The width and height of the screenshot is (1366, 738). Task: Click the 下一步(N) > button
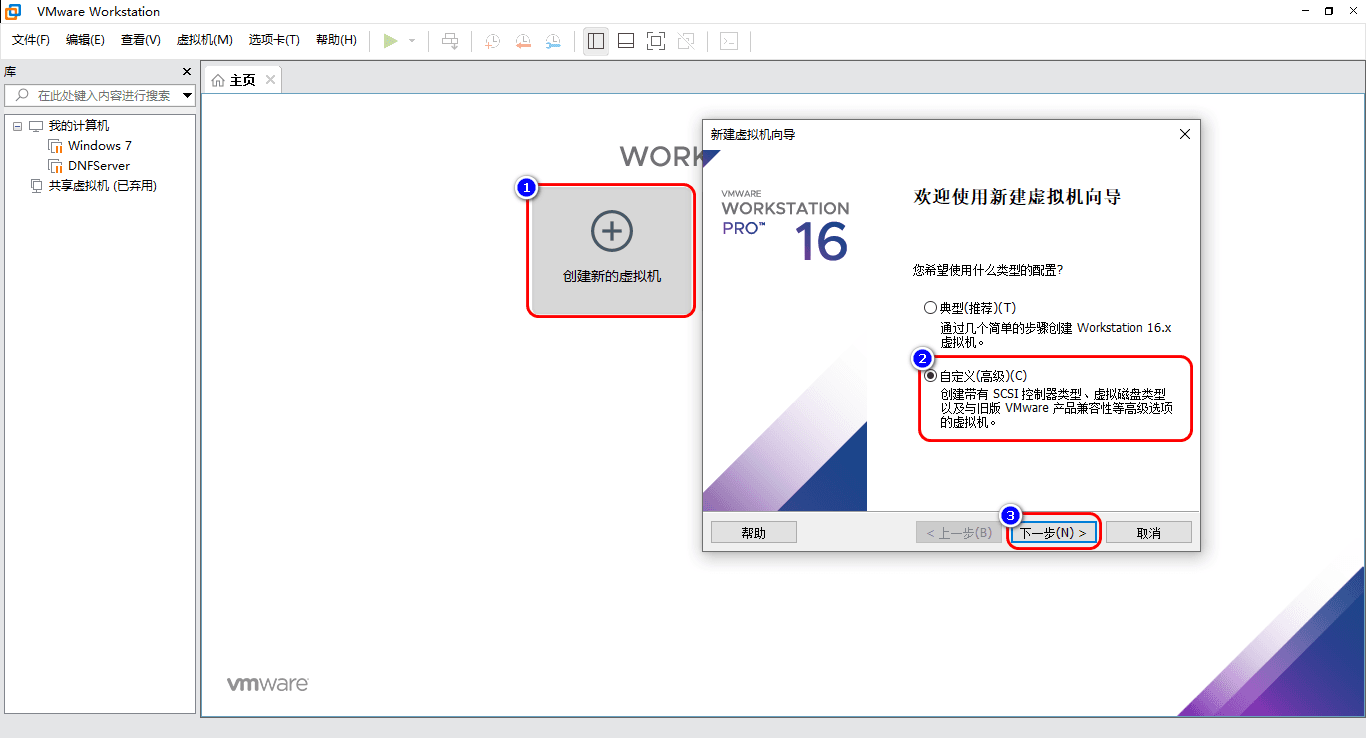[1053, 533]
